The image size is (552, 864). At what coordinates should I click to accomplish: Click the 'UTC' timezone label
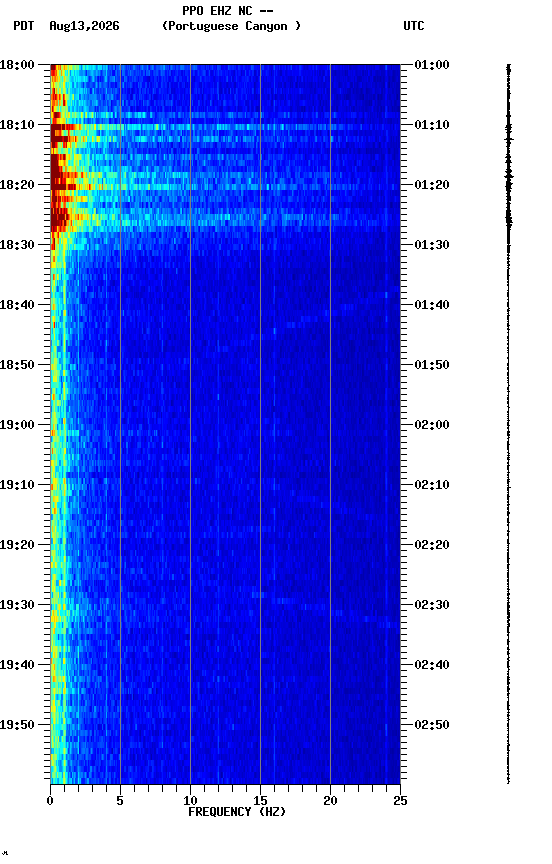point(414,26)
